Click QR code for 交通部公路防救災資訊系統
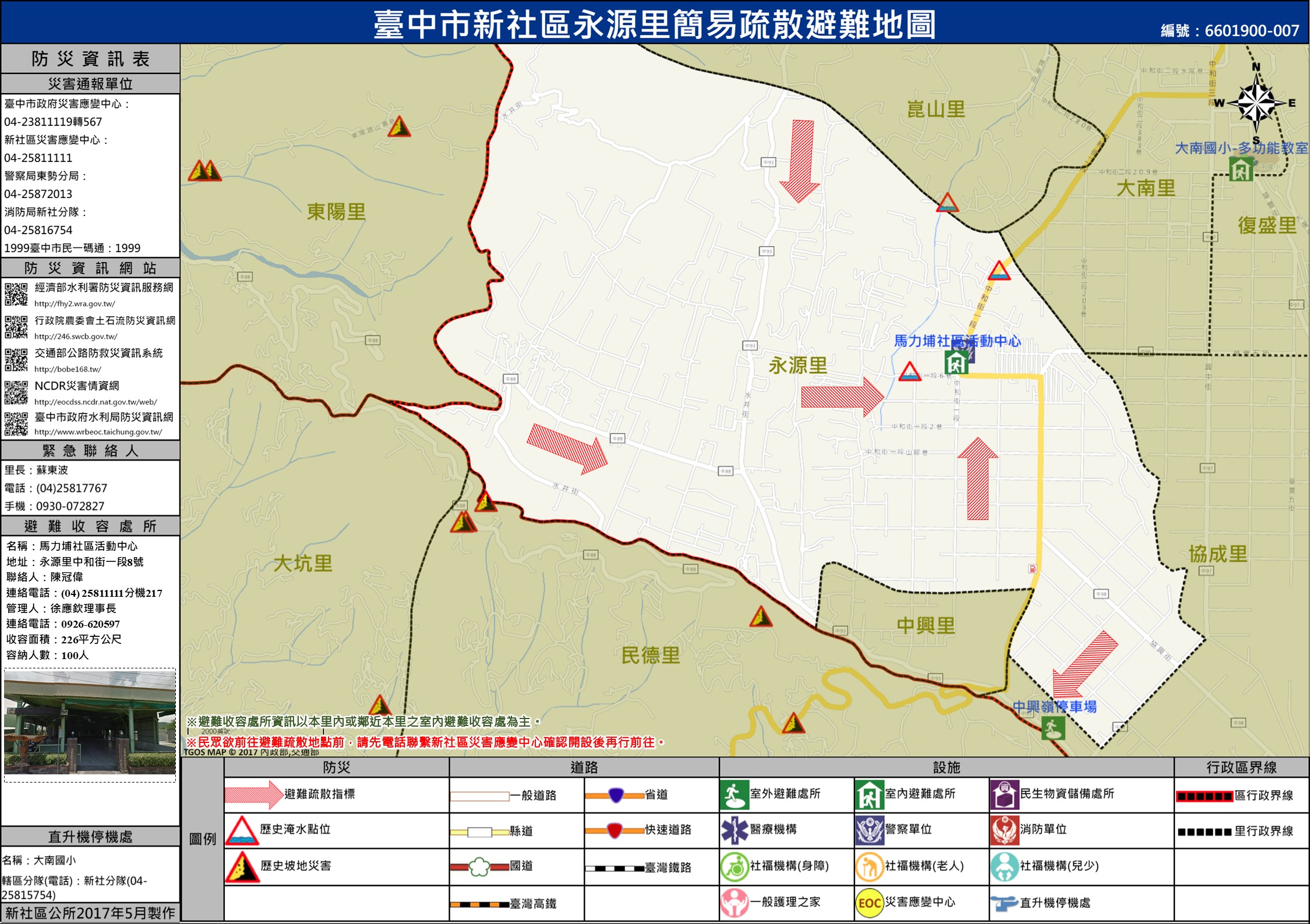This screenshot has height=924, width=1310. [x=16, y=359]
